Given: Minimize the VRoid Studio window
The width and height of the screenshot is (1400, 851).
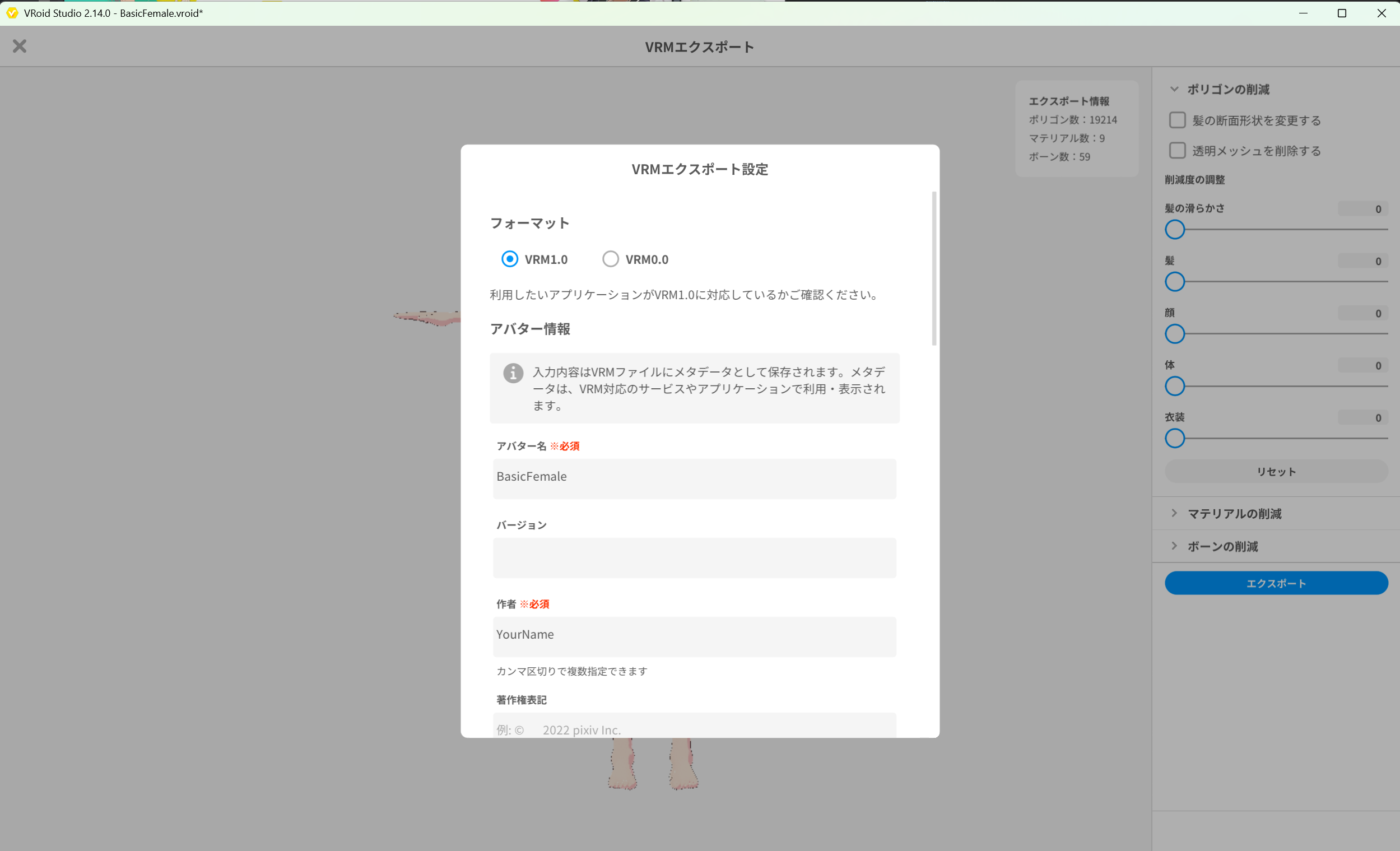Looking at the screenshot, I should (1304, 12).
